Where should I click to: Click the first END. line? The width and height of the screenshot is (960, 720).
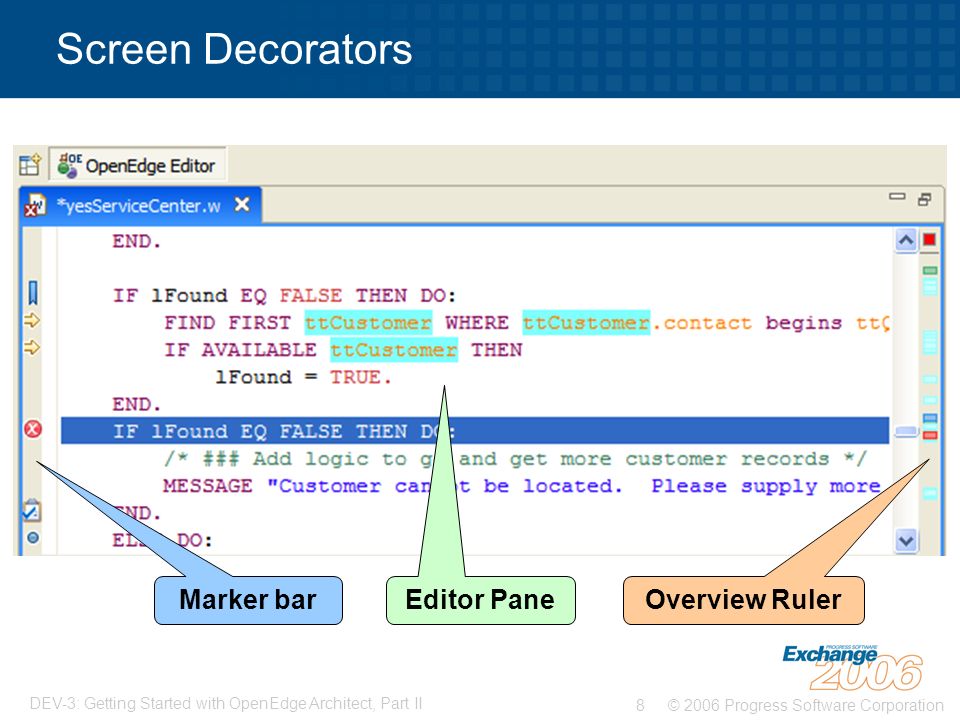pos(137,241)
